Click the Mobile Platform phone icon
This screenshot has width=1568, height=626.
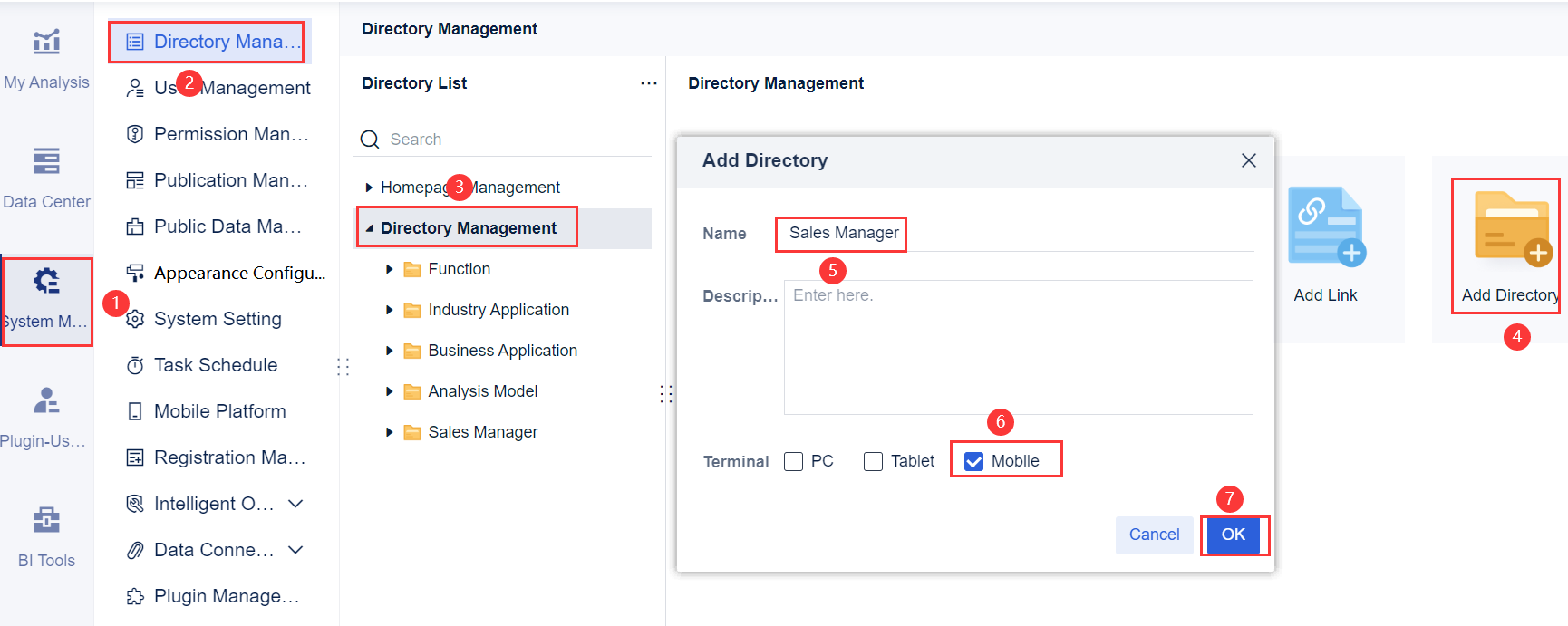(135, 411)
